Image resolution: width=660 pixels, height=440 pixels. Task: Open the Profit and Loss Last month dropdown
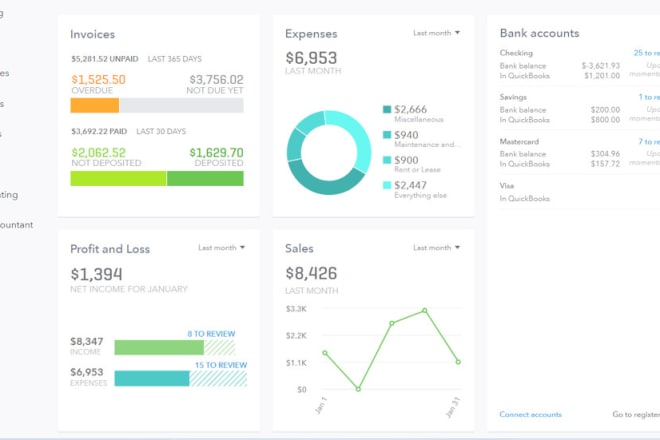pos(222,248)
